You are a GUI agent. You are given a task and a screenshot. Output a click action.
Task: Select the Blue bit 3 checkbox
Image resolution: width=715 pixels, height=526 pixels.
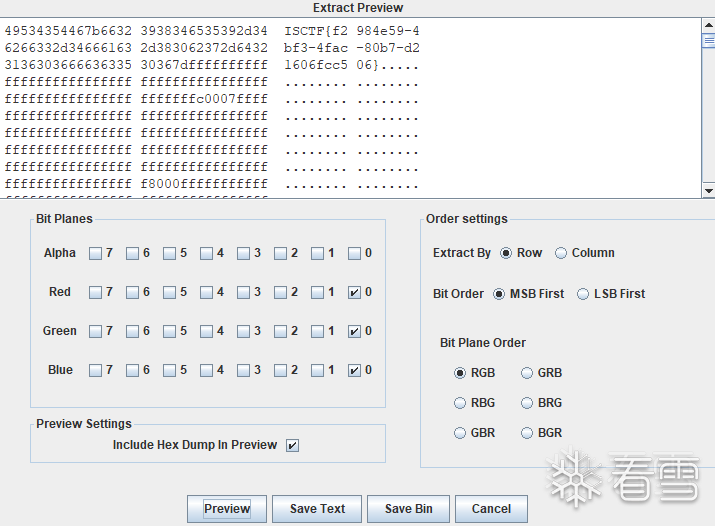pyautogui.click(x=243, y=370)
